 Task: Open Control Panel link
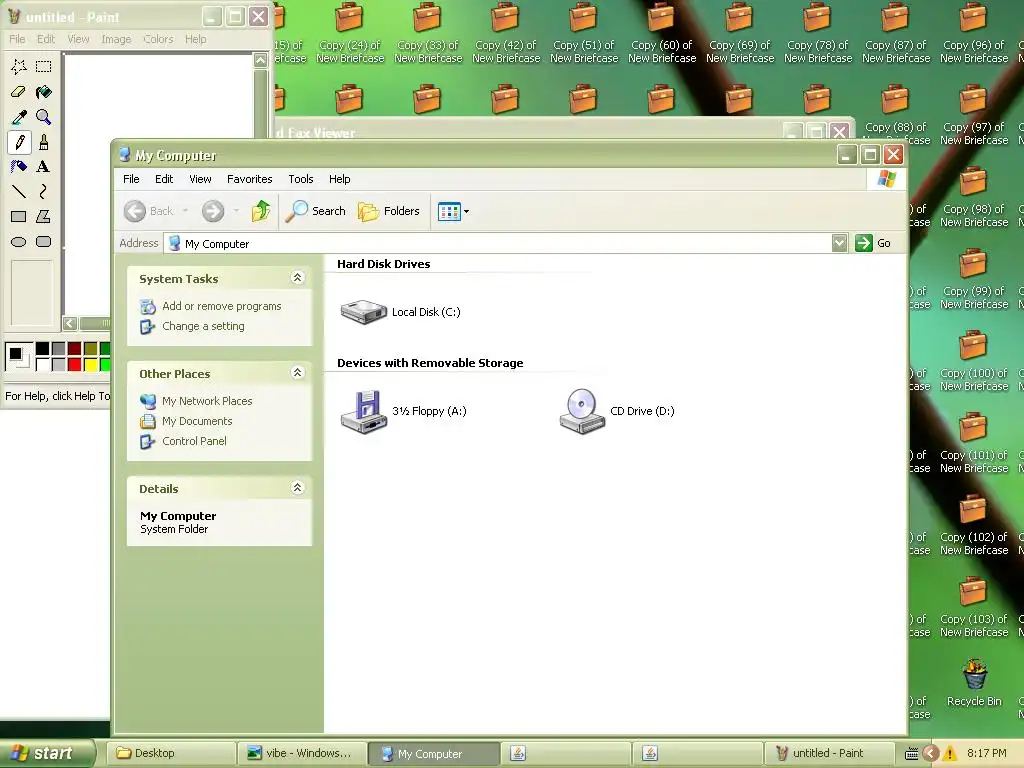coord(194,441)
